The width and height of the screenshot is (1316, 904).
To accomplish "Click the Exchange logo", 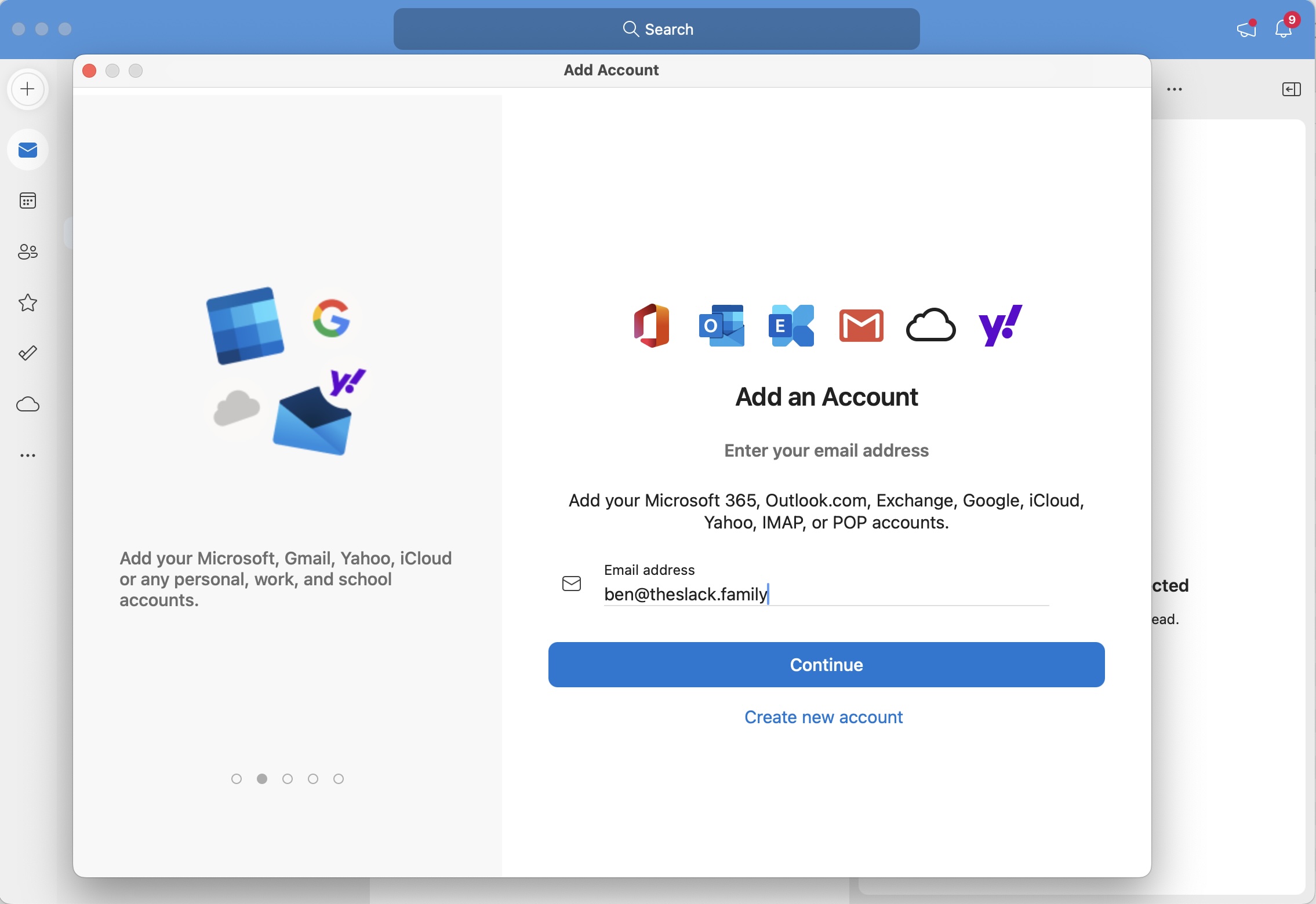I will coord(791,326).
